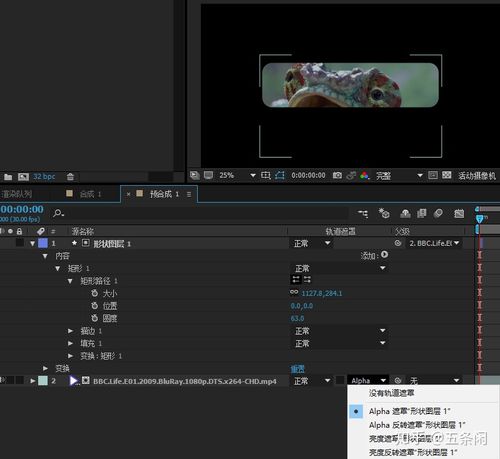
Task: Expand the 填充 1 property group
Action: click(x=70, y=343)
